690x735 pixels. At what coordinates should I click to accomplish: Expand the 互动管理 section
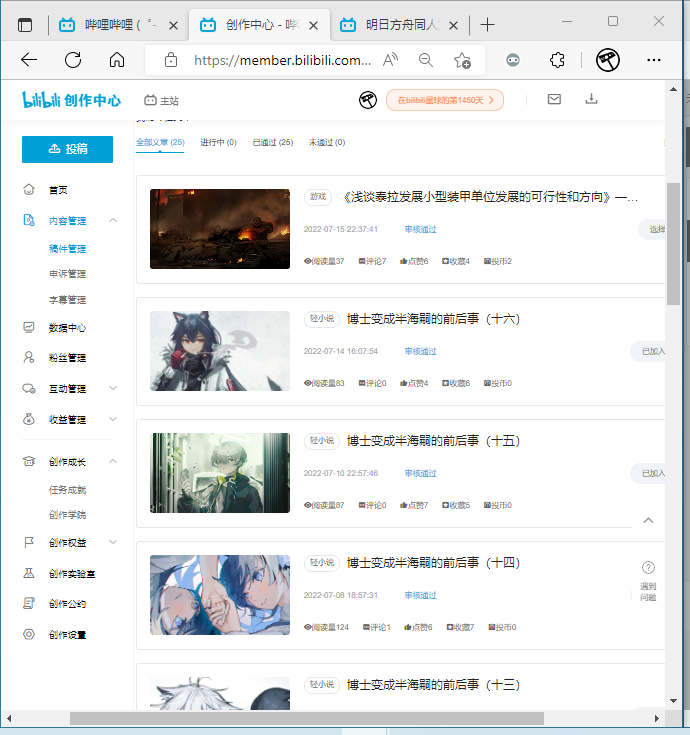(x=113, y=388)
